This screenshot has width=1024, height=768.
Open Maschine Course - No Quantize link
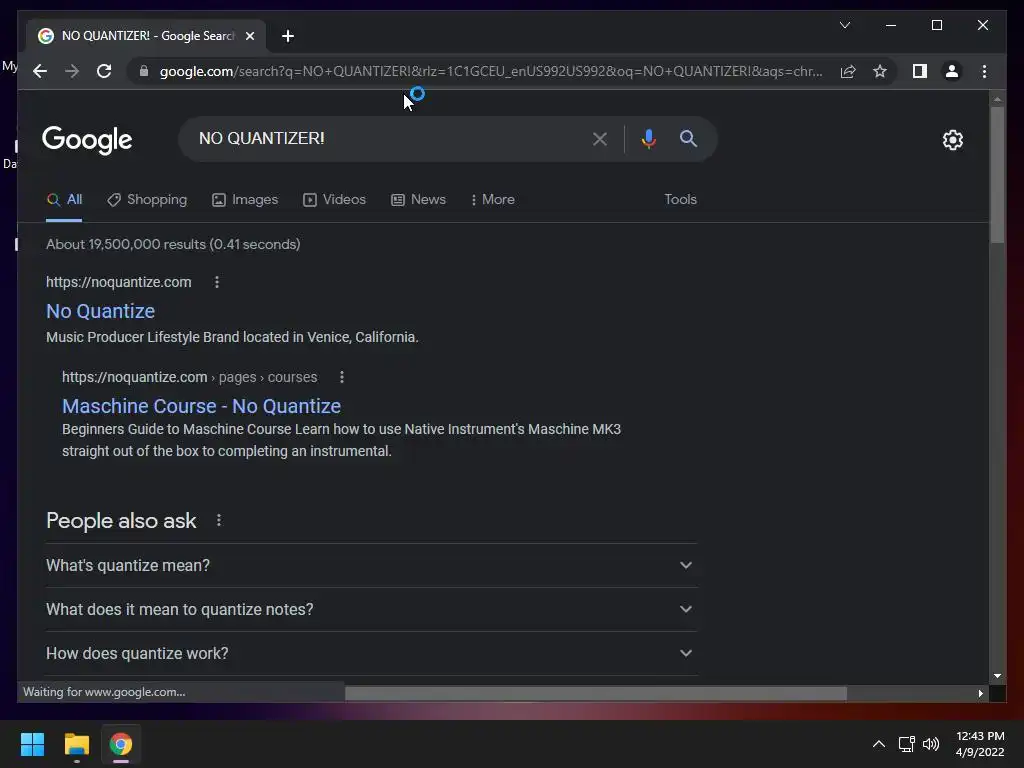(201, 406)
